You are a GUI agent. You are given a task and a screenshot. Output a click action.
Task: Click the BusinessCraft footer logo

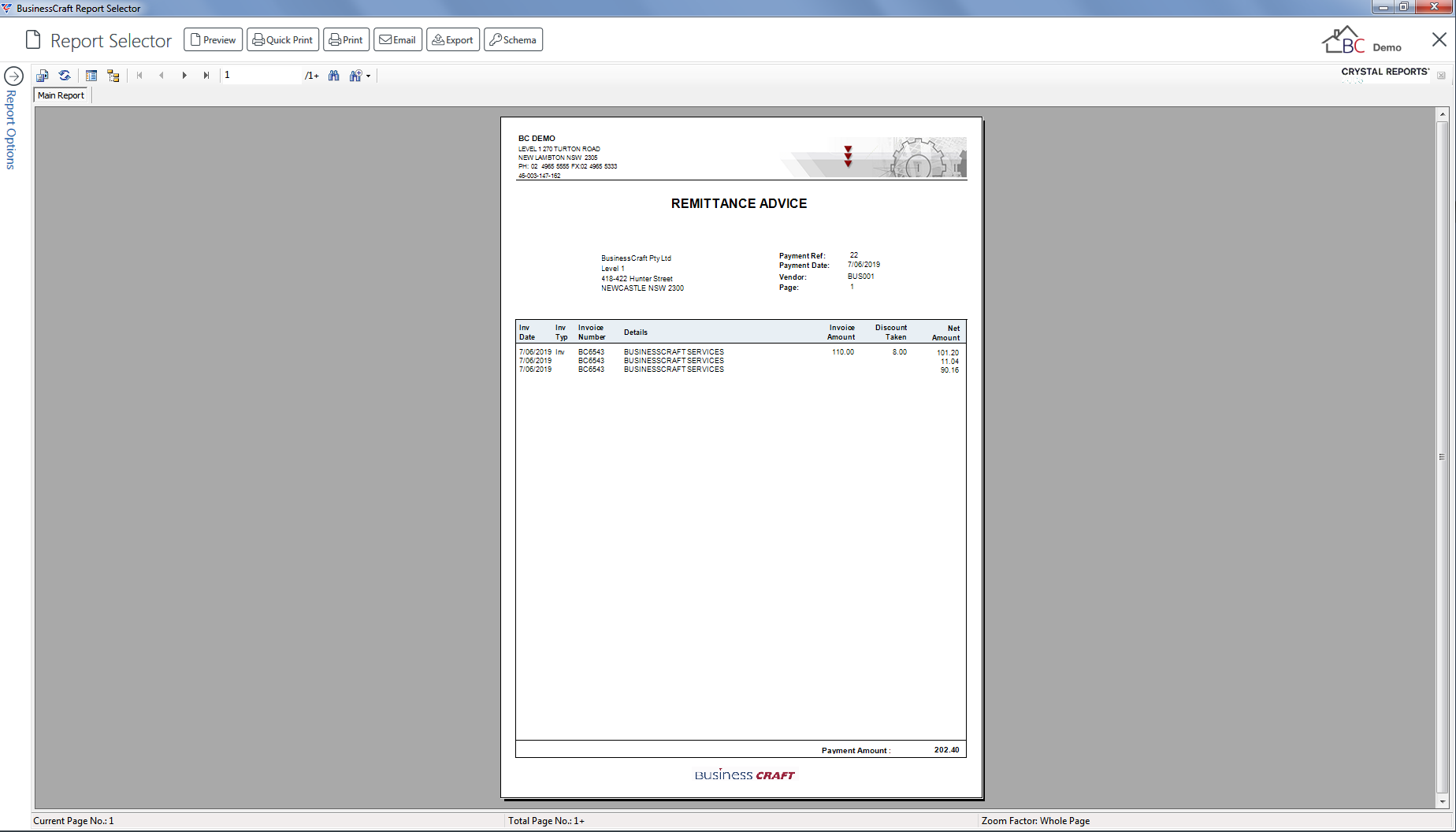pyautogui.click(x=745, y=774)
